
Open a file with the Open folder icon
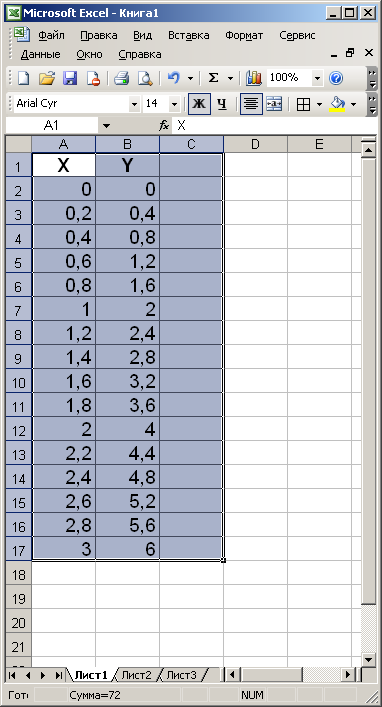(x=46, y=78)
